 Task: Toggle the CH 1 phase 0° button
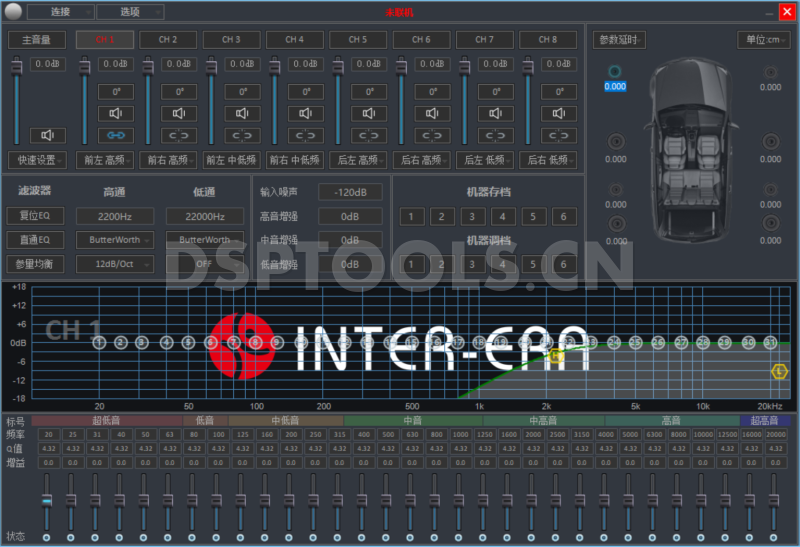coord(116,92)
